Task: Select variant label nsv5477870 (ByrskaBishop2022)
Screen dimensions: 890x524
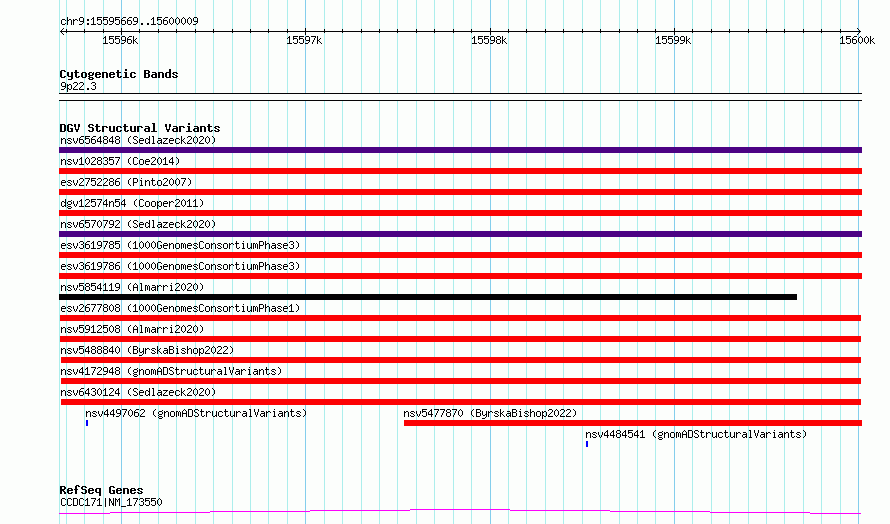Action: click(x=490, y=413)
